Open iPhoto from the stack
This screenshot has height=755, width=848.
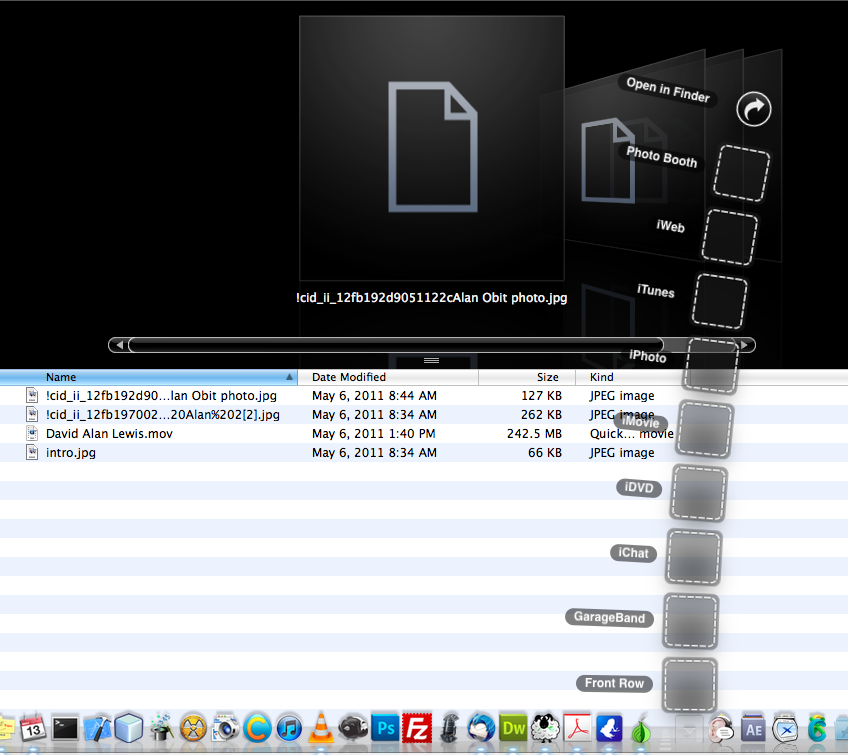711,366
